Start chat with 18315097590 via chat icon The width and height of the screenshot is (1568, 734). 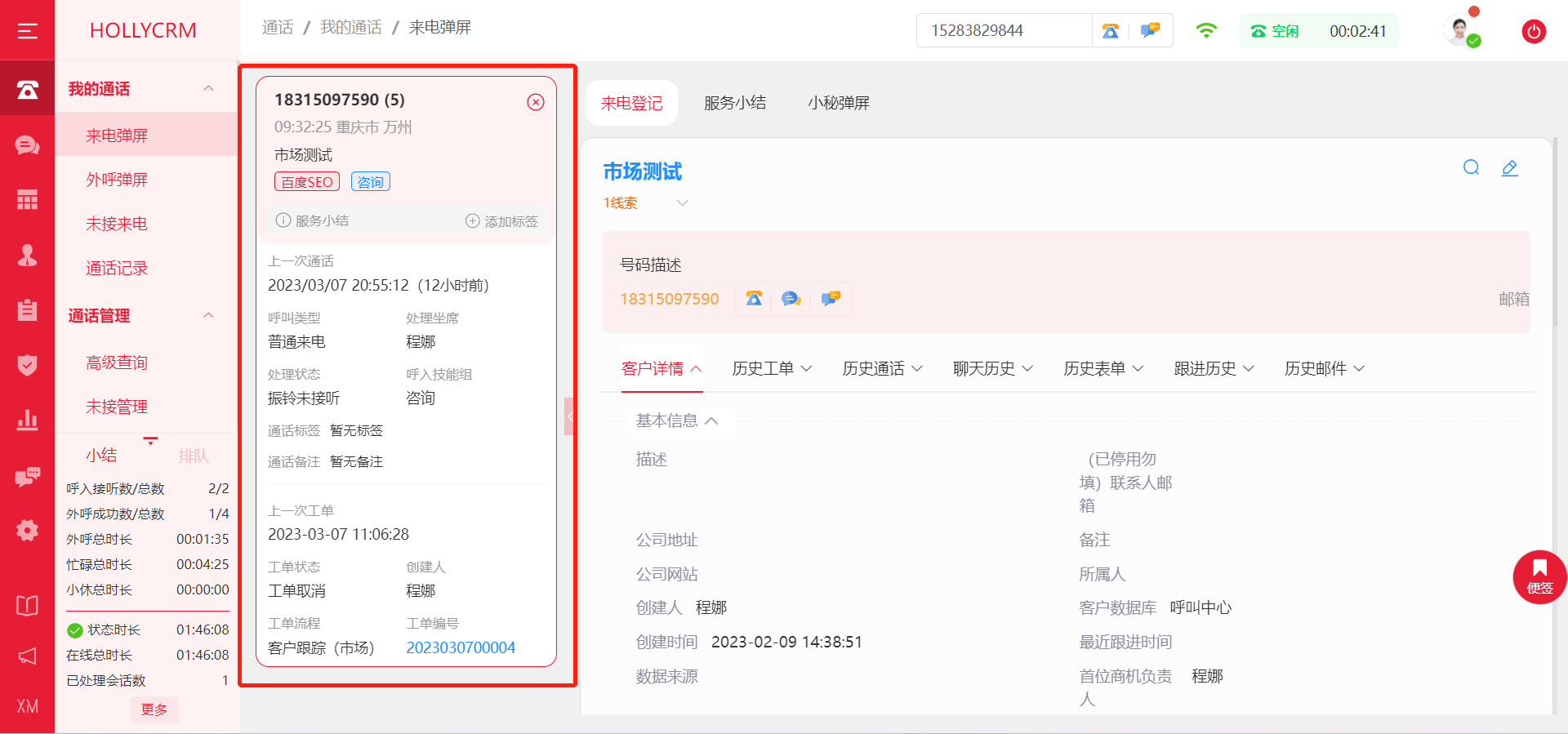(x=791, y=299)
